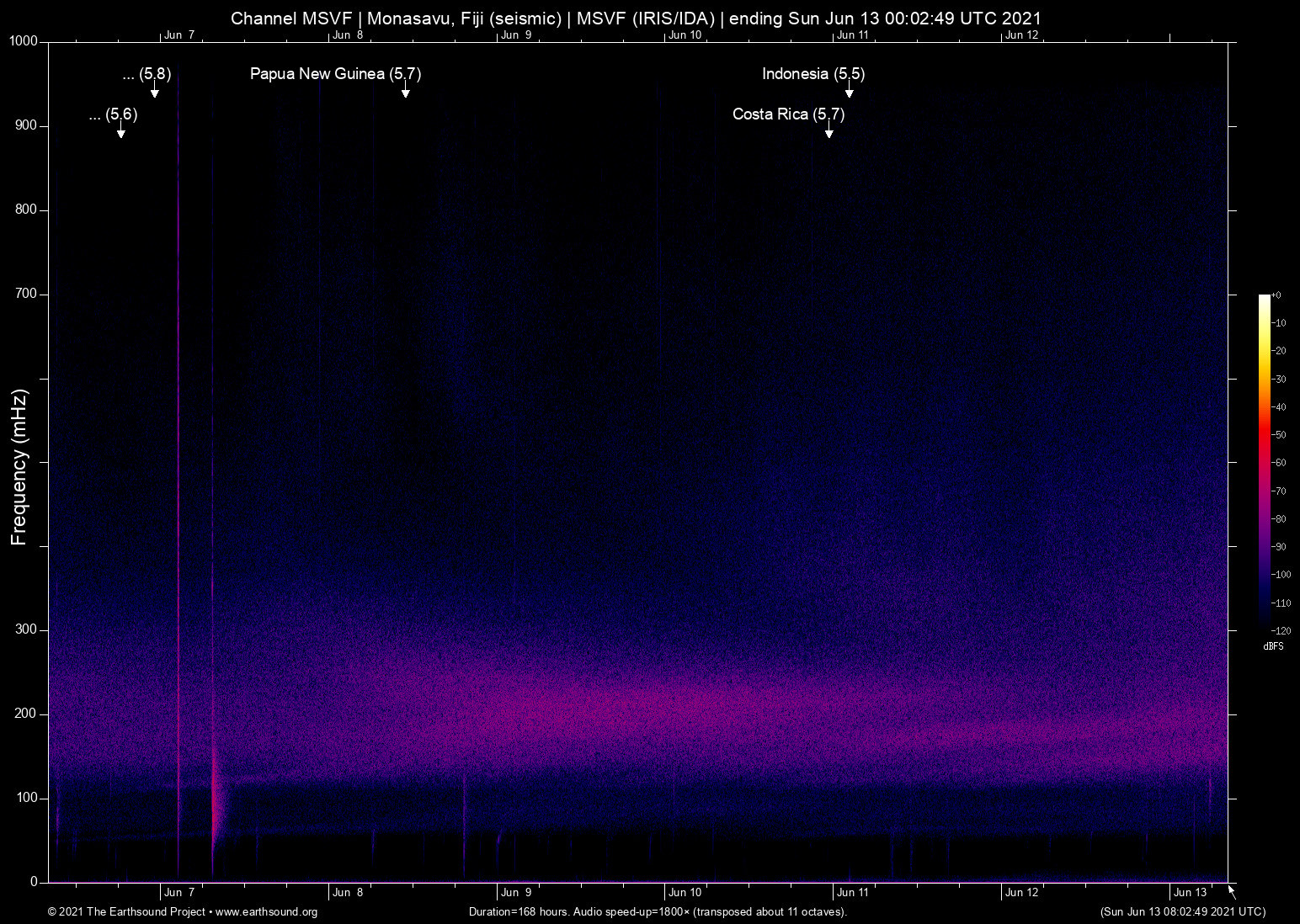Click the arrow marker below Papua New Guinea (5.7)

[x=406, y=89]
